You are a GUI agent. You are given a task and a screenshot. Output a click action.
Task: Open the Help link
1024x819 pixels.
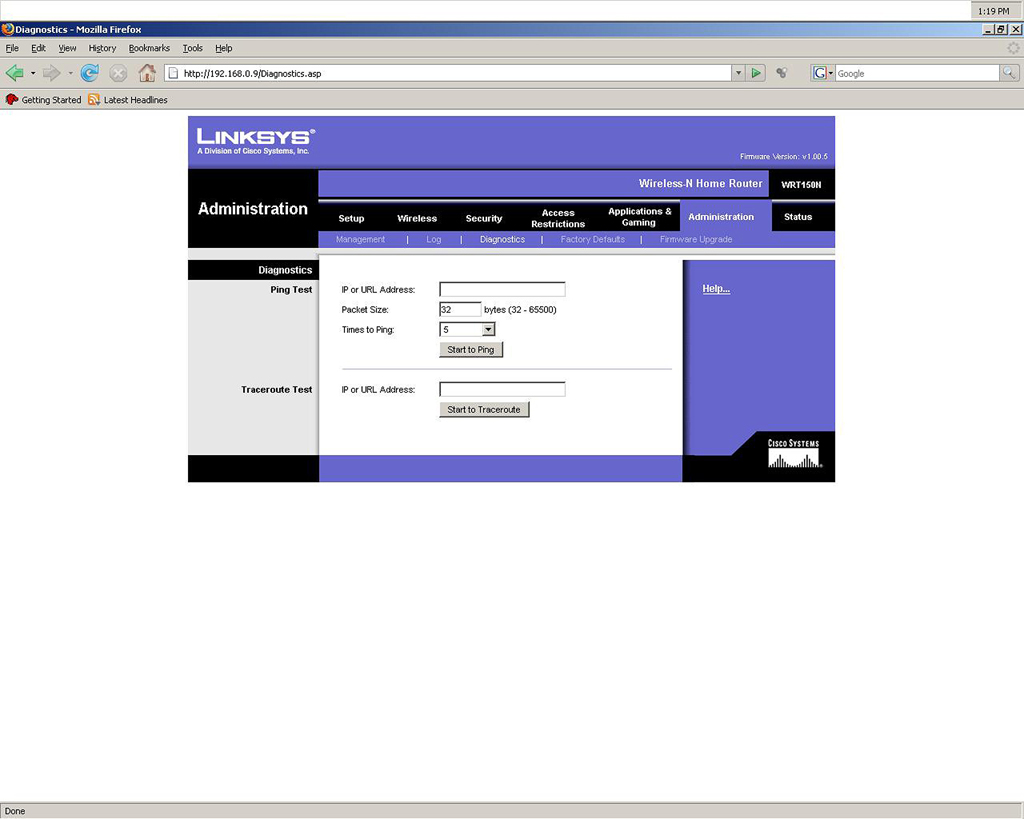716,289
